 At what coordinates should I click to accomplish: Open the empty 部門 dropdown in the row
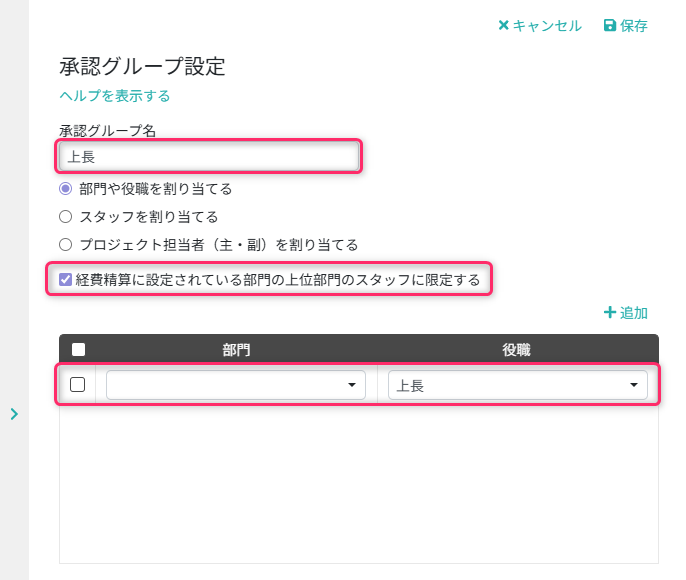(236, 385)
